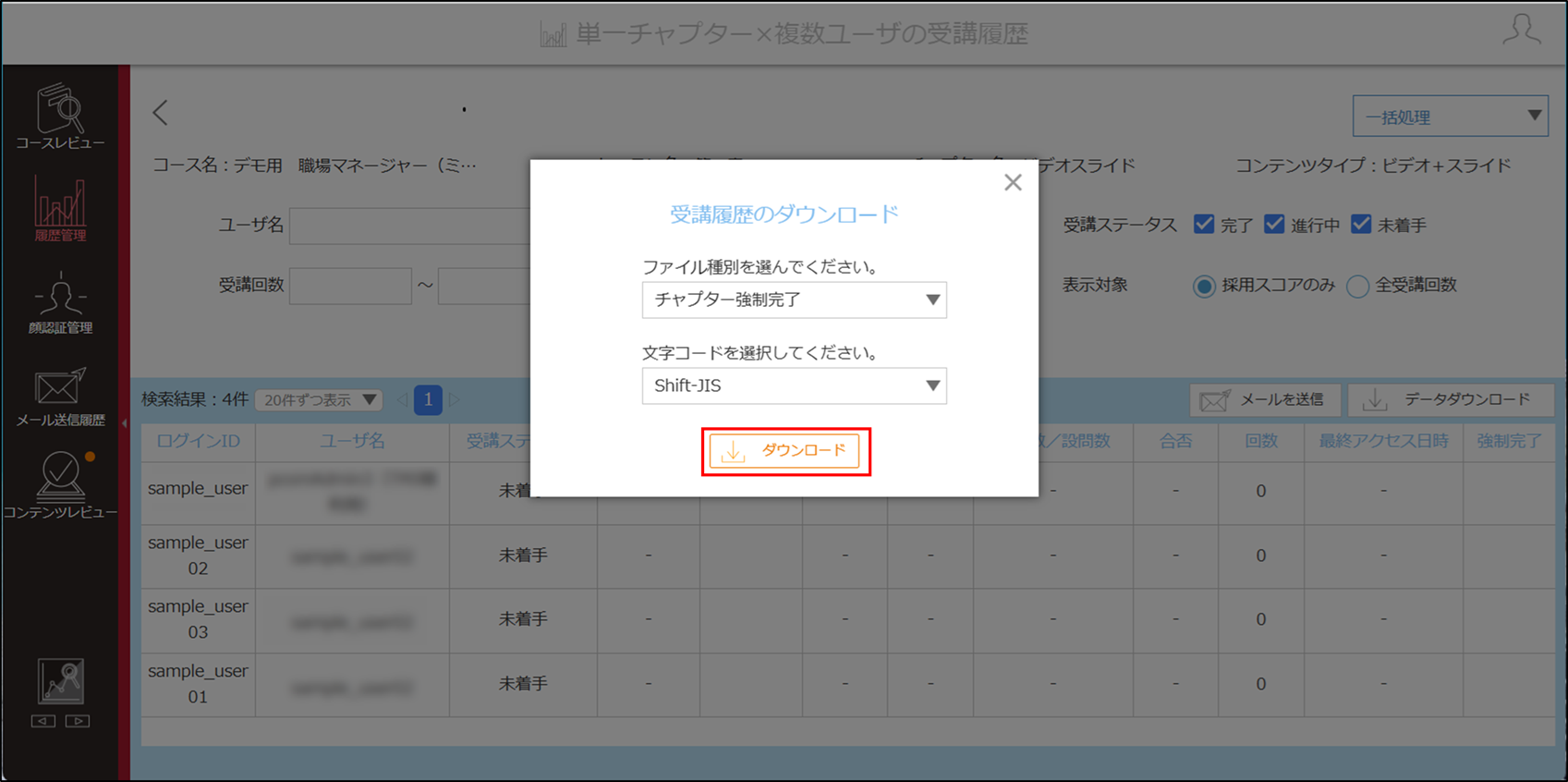Click the 最終アクセス日時 column header

(x=1383, y=442)
